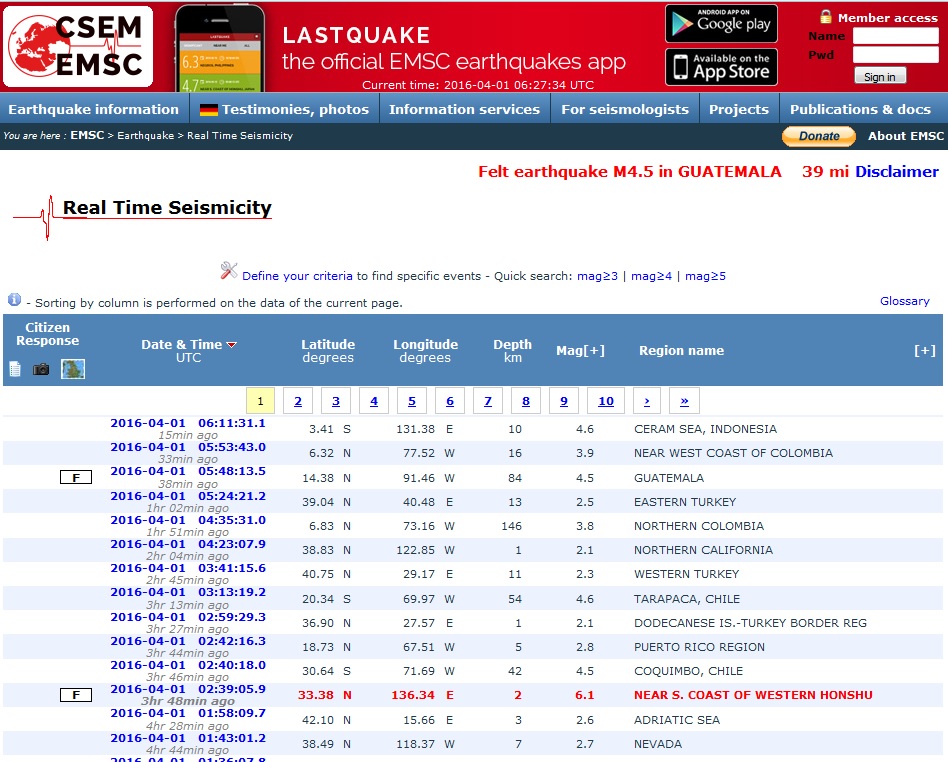Click Earthquake in the breadcrumb
The width and height of the screenshot is (948, 762).
click(146, 135)
